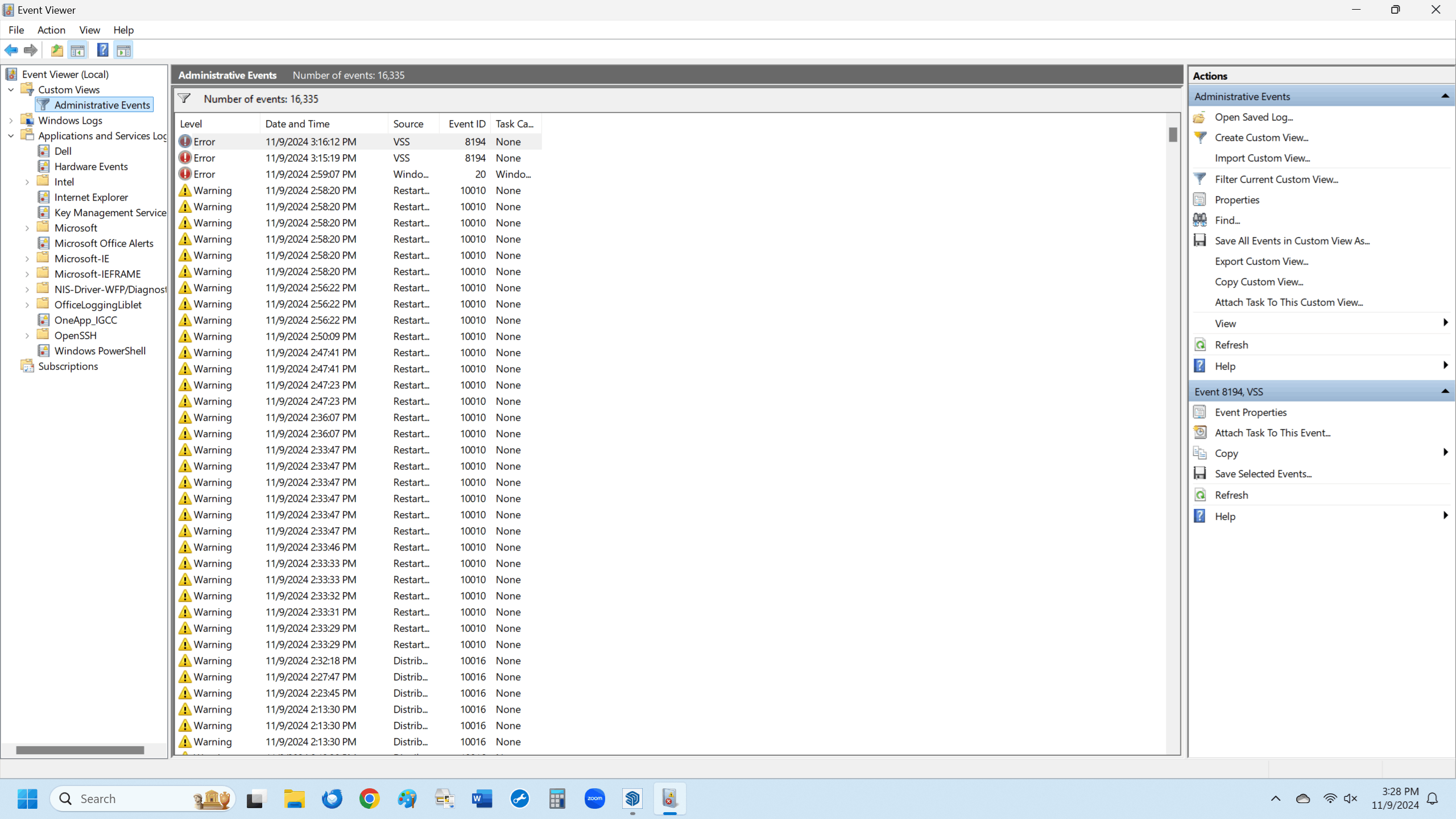
Task: Toggle the Show/Hide Console Tree toolbar icon
Action: pos(78,51)
